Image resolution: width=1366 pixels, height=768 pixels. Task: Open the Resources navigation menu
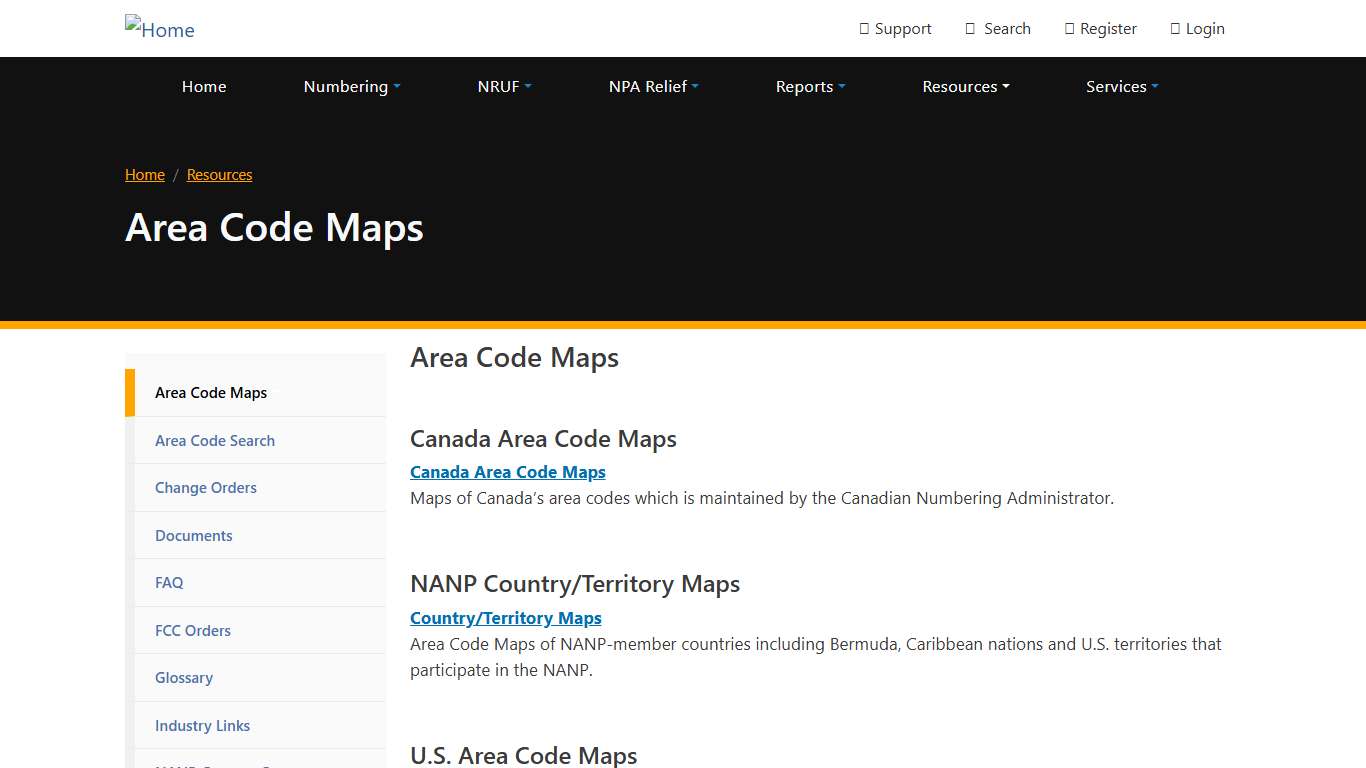[965, 86]
